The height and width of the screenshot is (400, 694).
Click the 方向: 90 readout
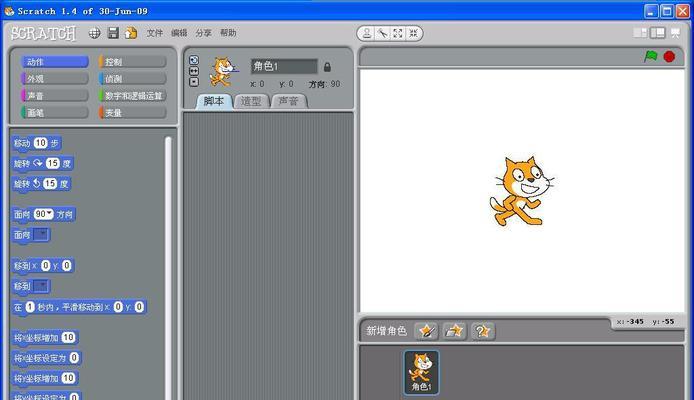pyautogui.click(x=324, y=84)
